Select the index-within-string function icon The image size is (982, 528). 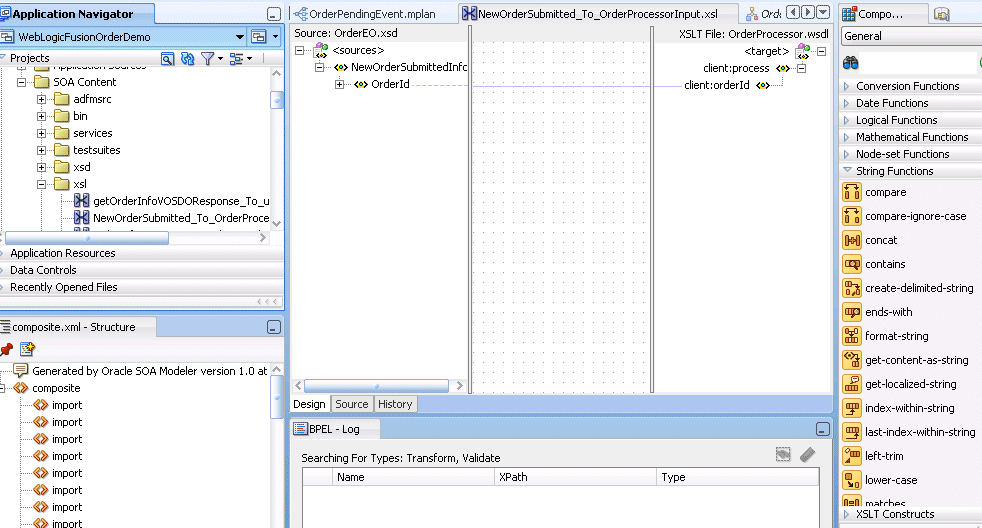point(851,408)
